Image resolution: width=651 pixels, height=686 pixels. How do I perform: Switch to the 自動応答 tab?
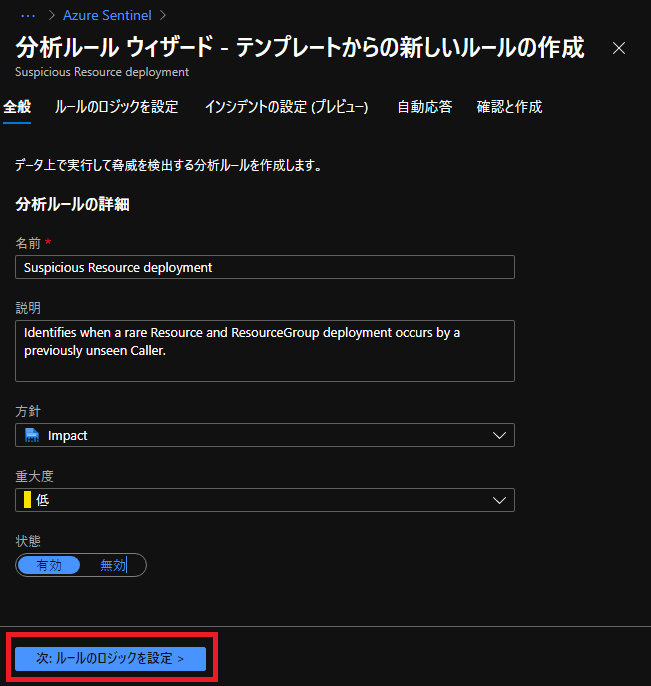pyautogui.click(x=424, y=107)
